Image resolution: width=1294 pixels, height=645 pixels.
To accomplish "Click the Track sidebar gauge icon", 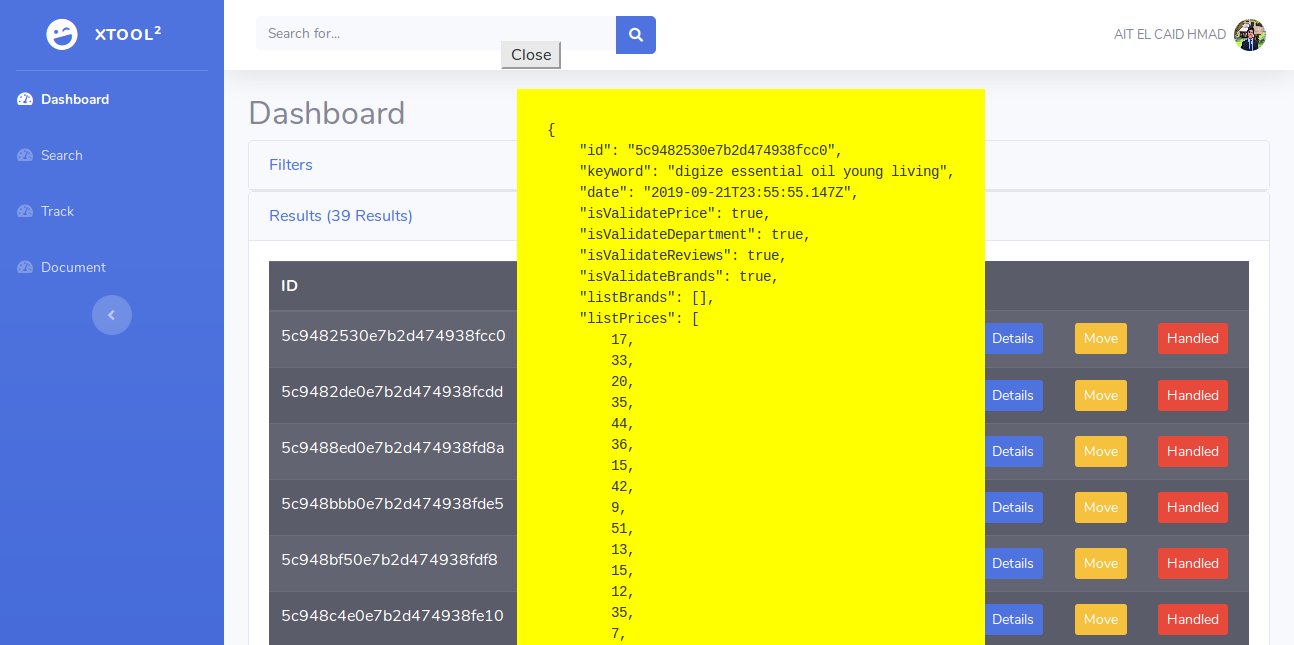I will pyautogui.click(x=25, y=211).
